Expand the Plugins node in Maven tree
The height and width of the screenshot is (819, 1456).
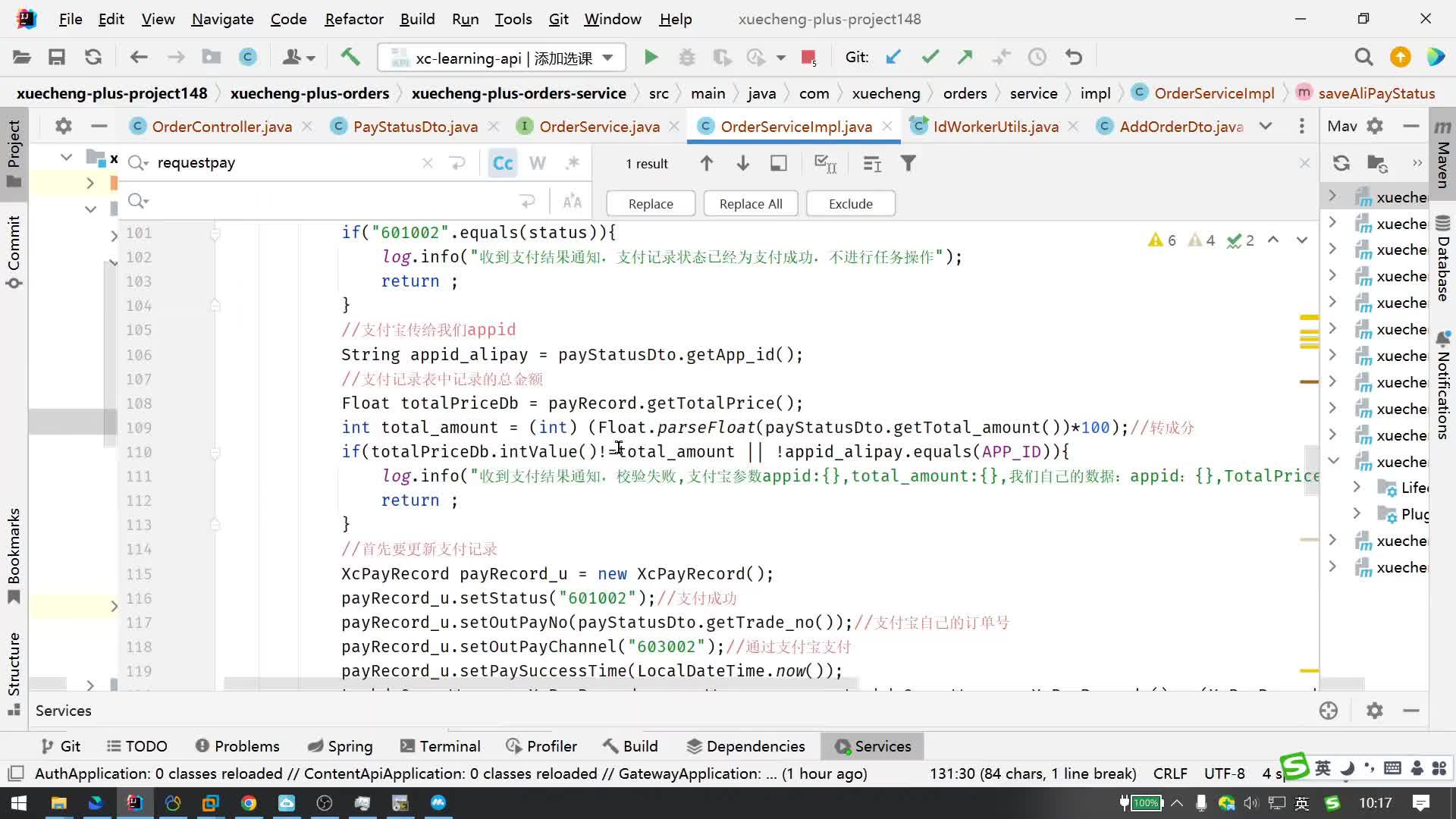(x=1357, y=513)
